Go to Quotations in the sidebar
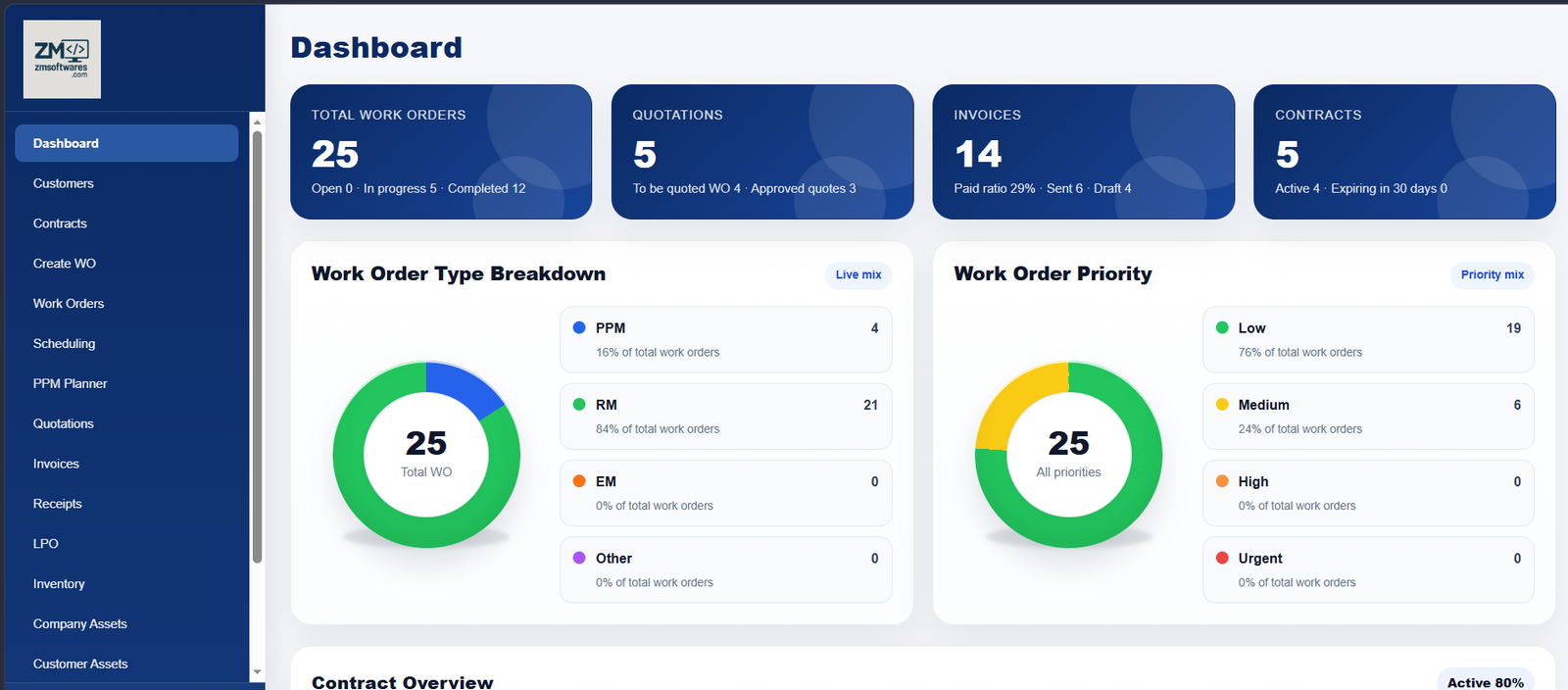This screenshot has height=690, width=1568. pos(126,423)
